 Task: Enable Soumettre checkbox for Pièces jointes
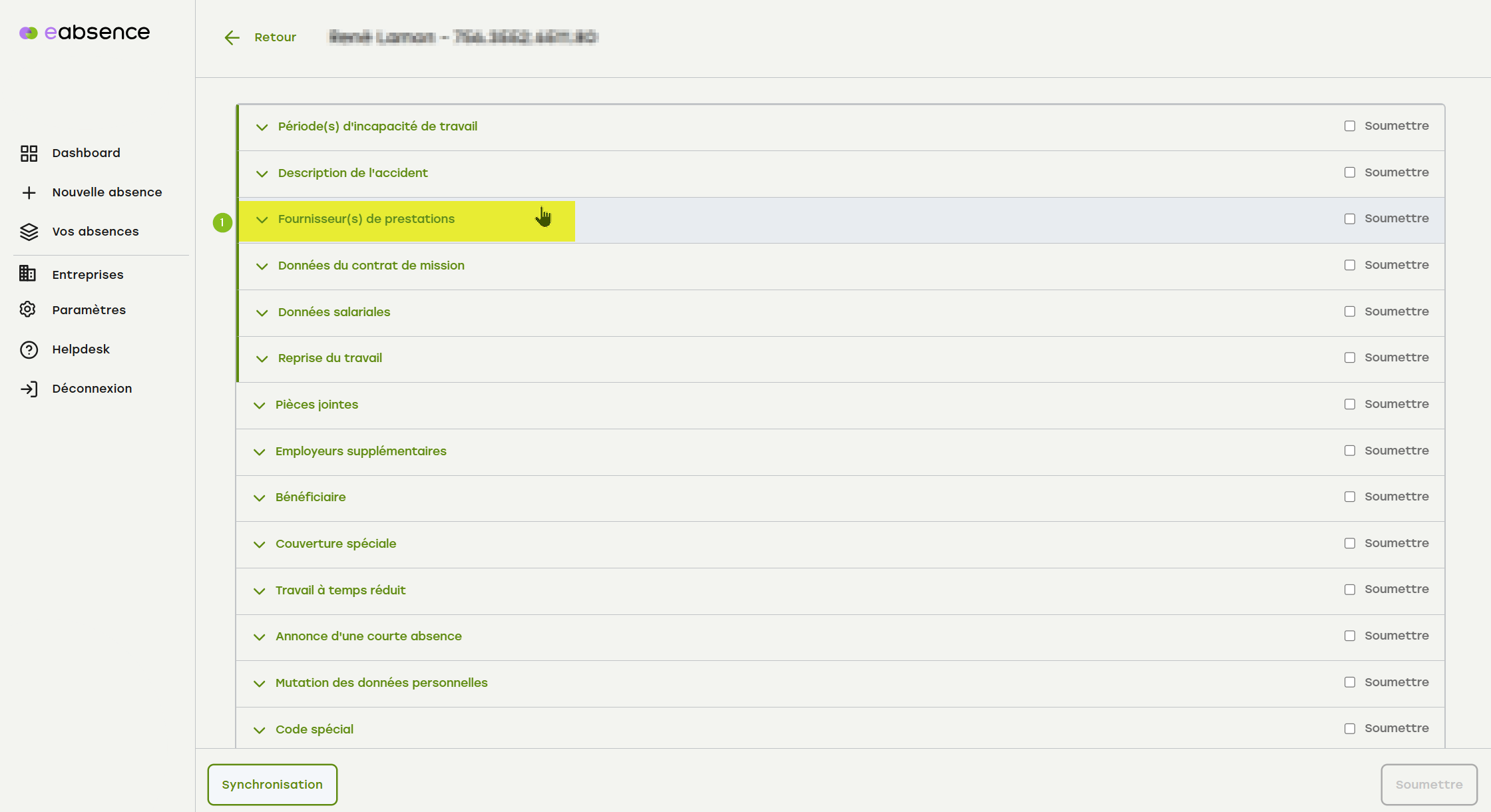pos(1350,404)
